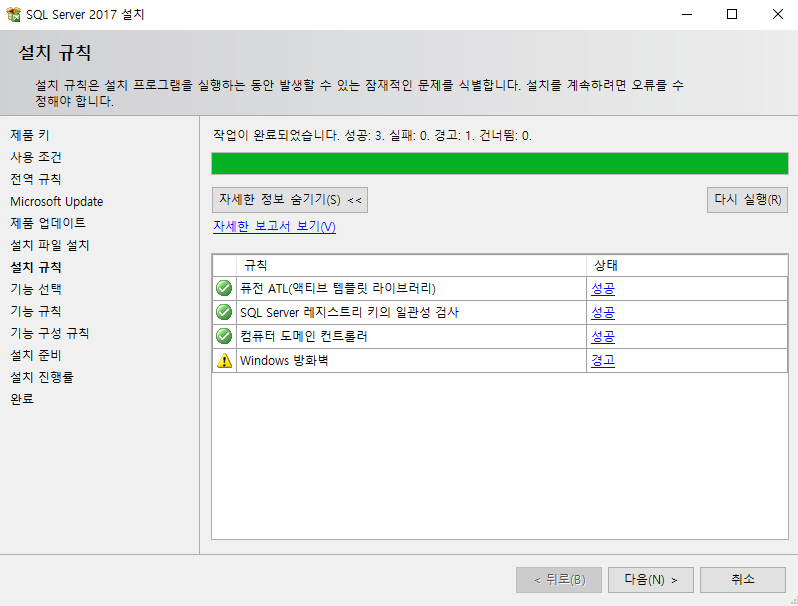Select 제품 업데이트 step in sidebar
The image size is (798, 606).
tap(48, 223)
